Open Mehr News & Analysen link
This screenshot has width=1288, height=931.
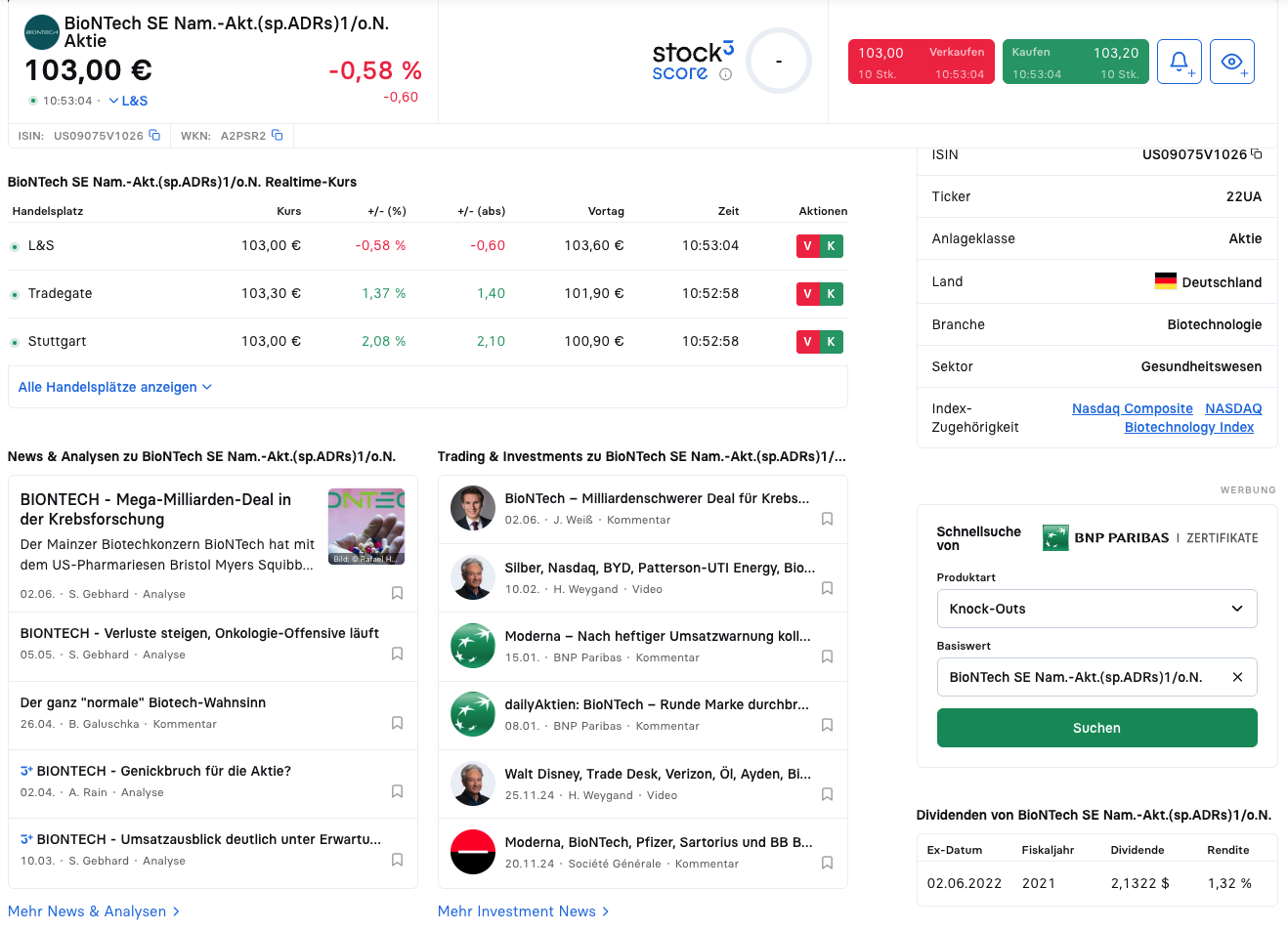tap(94, 911)
